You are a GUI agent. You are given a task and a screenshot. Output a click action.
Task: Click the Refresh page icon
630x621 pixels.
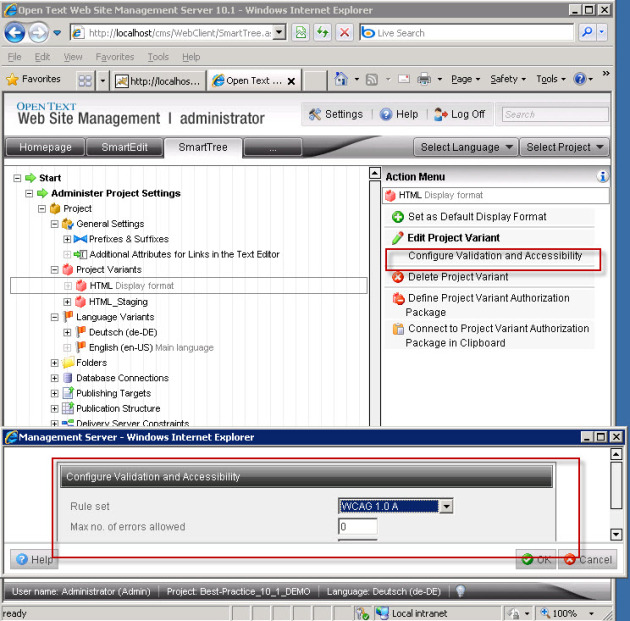tap(323, 32)
